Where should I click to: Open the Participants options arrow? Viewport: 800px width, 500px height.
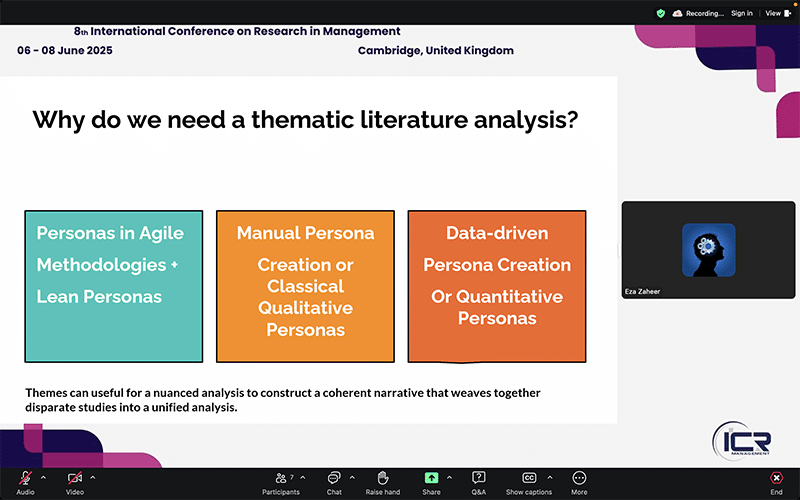tap(303, 476)
